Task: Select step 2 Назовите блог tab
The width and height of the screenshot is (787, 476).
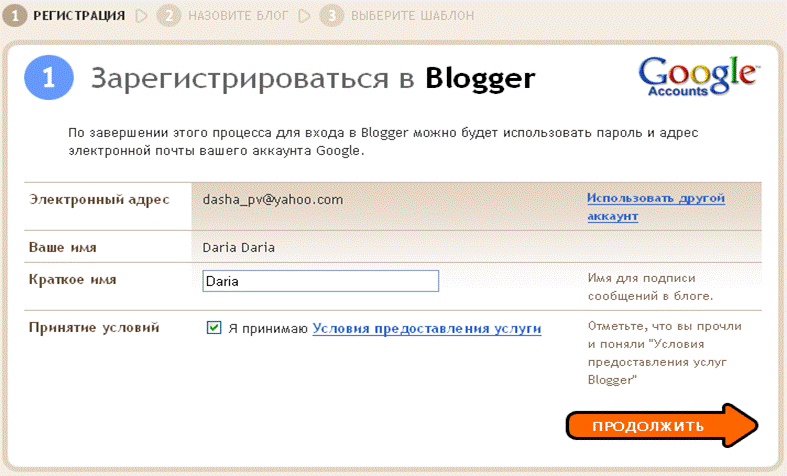Action: click(x=223, y=16)
